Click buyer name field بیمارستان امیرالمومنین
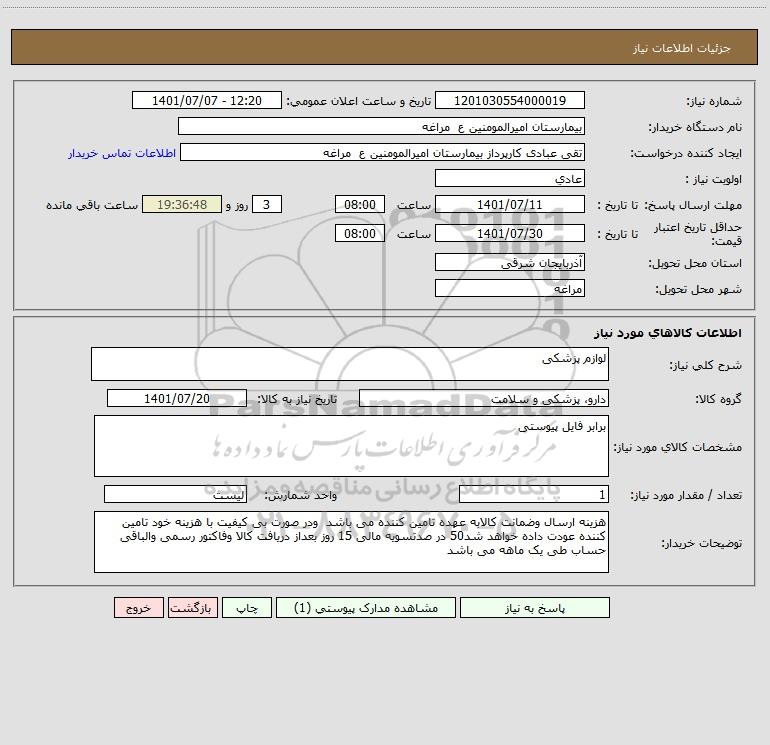The height and width of the screenshot is (745, 770). pos(381,126)
